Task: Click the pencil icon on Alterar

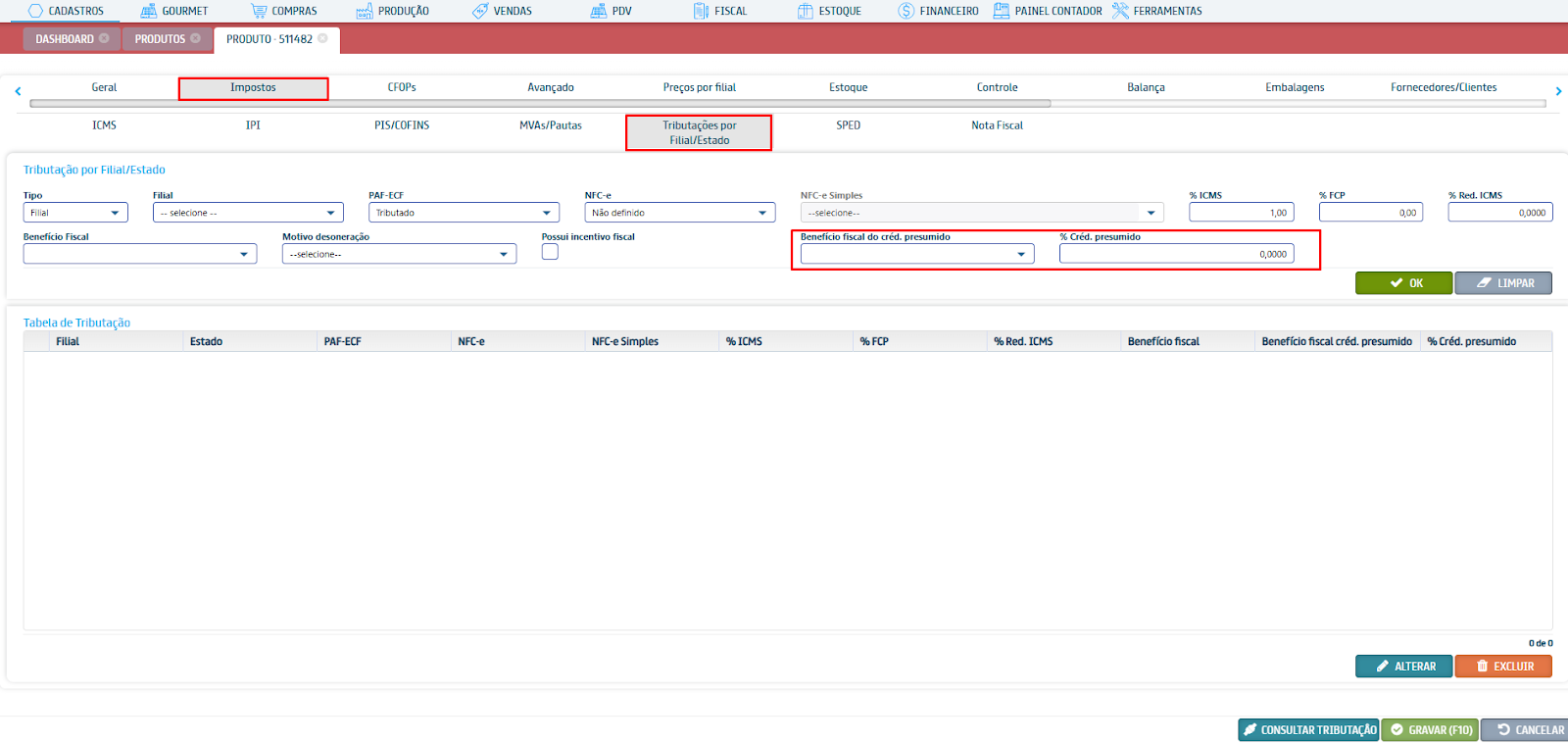Action: (x=1383, y=667)
